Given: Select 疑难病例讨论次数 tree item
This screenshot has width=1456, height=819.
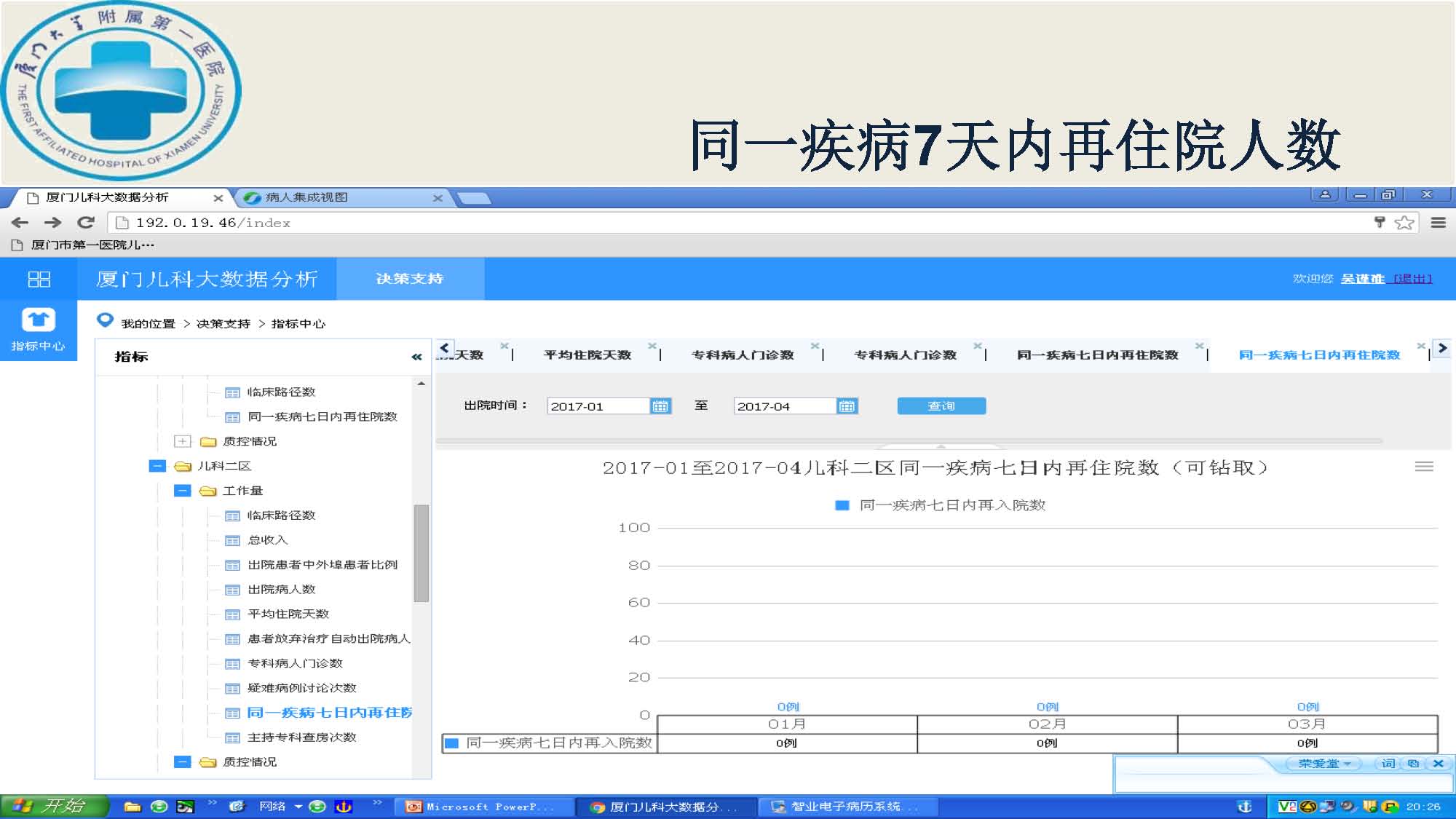Looking at the screenshot, I should (301, 688).
